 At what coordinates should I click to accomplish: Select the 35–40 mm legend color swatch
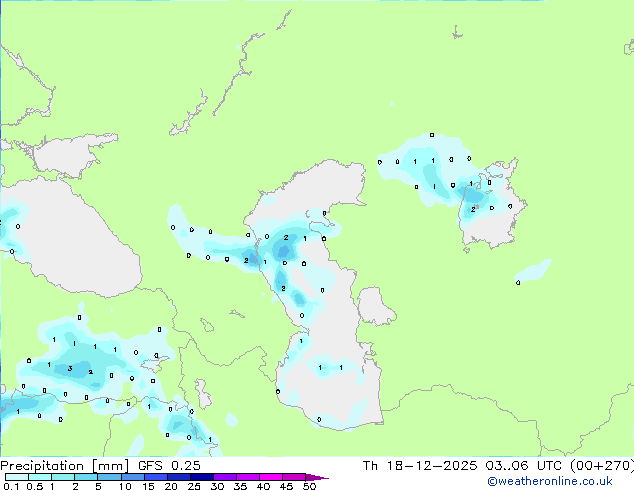(247, 477)
